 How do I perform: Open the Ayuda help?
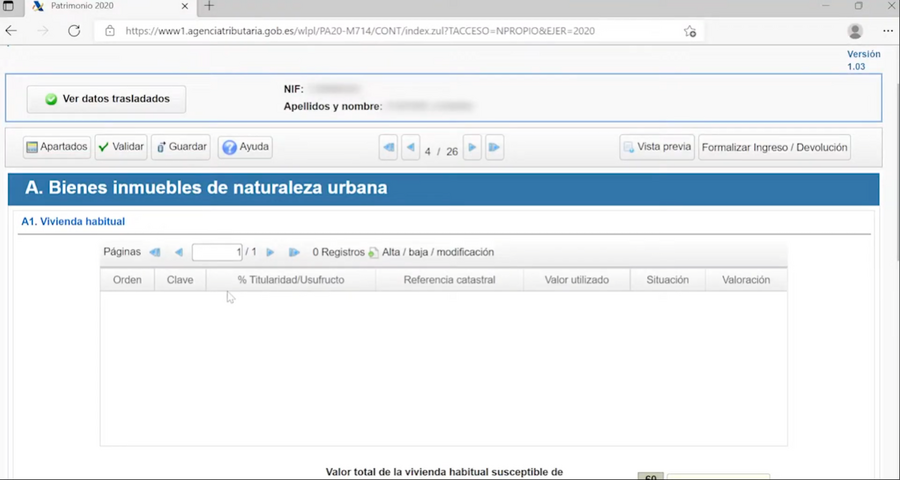pos(245,147)
